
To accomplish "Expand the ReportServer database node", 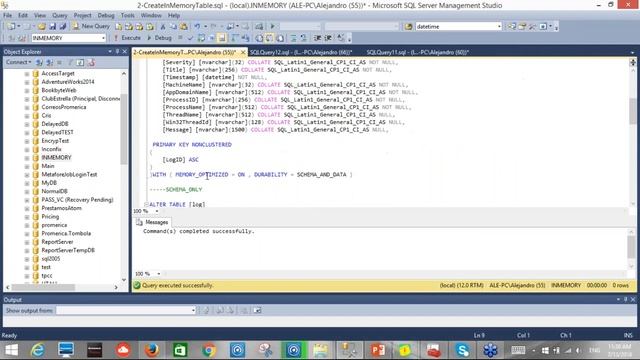I will point(27,242).
